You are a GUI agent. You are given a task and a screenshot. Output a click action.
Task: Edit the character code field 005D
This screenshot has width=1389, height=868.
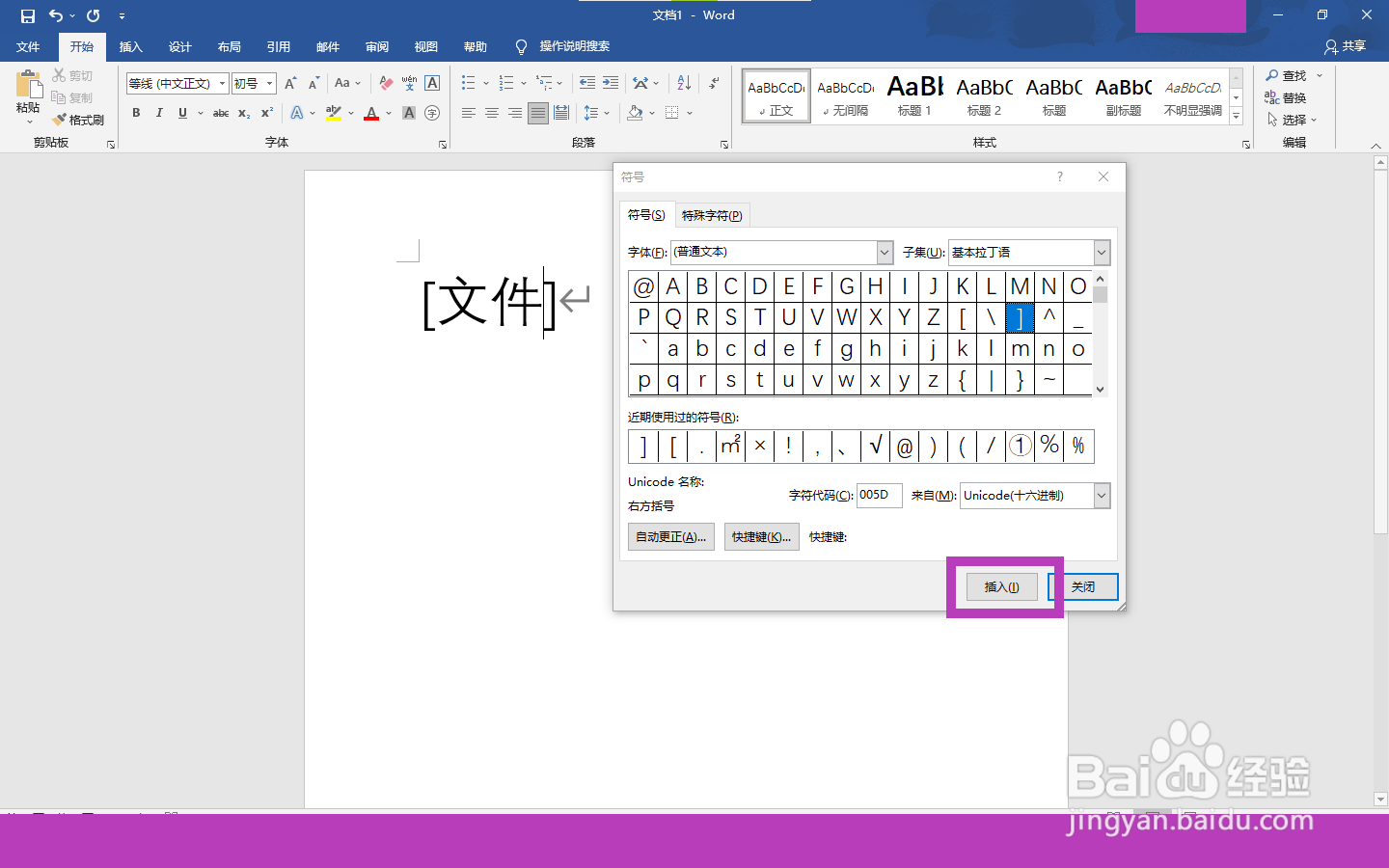(x=880, y=495)
